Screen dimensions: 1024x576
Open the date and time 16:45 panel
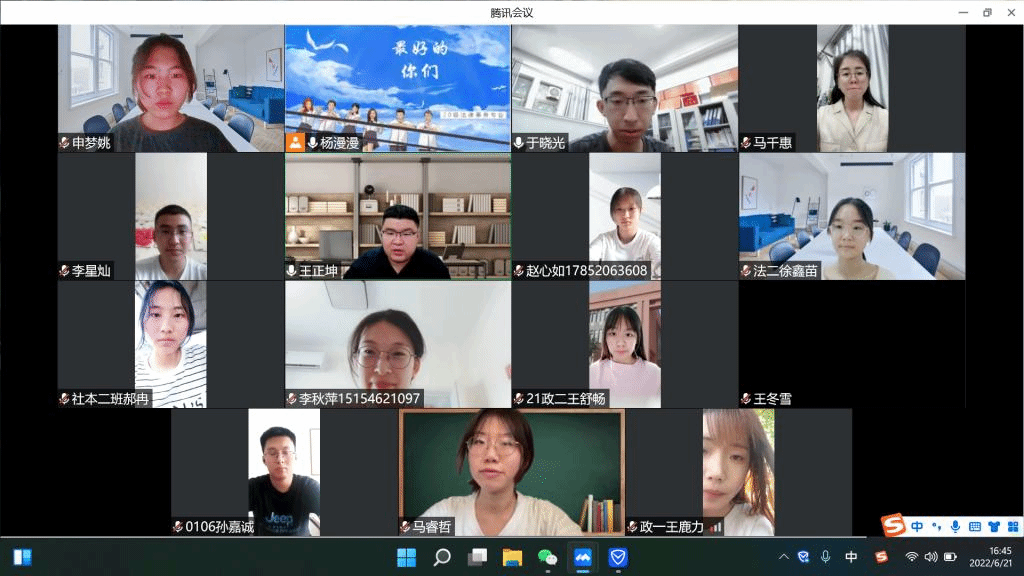(x=999, y=557)
